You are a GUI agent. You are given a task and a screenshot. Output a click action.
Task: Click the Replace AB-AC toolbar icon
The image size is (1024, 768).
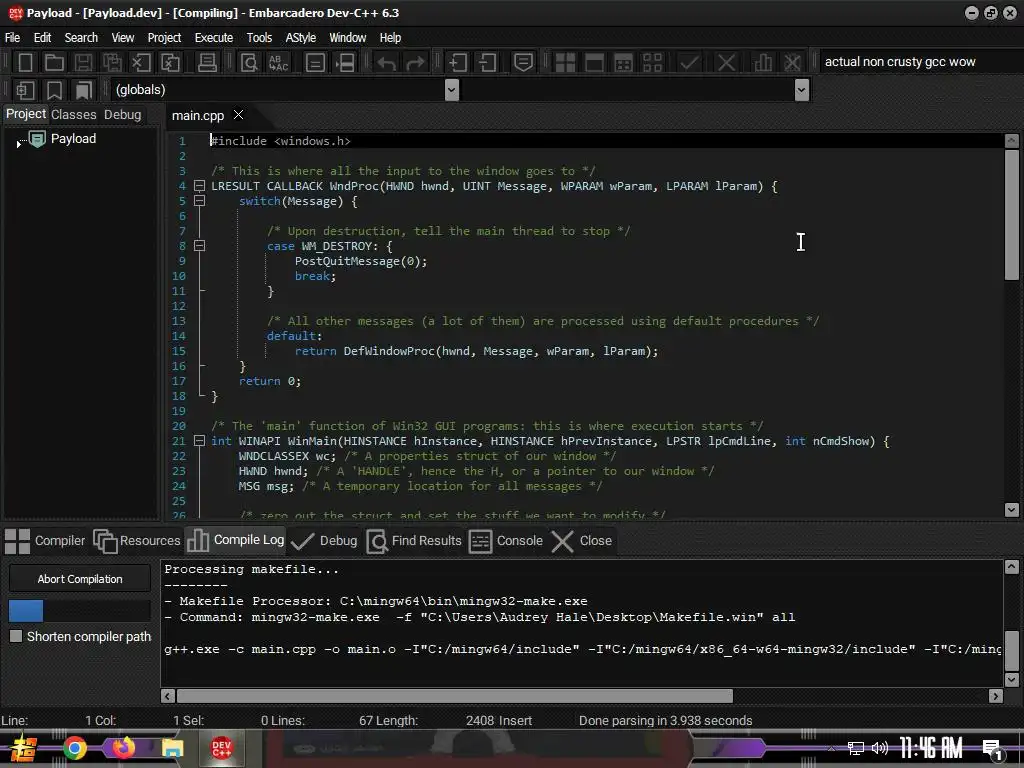click(x=279, y=62)
